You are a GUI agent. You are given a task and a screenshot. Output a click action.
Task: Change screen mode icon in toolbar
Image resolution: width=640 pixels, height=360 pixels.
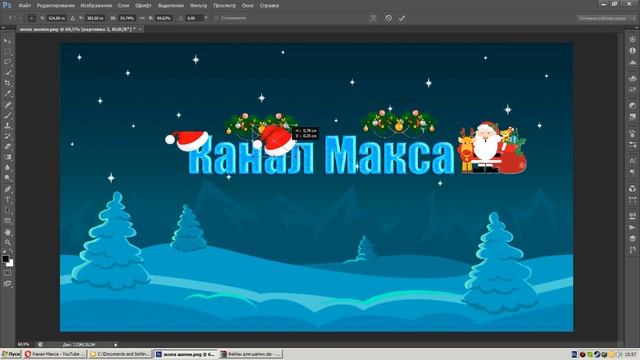tap(7, 283)
